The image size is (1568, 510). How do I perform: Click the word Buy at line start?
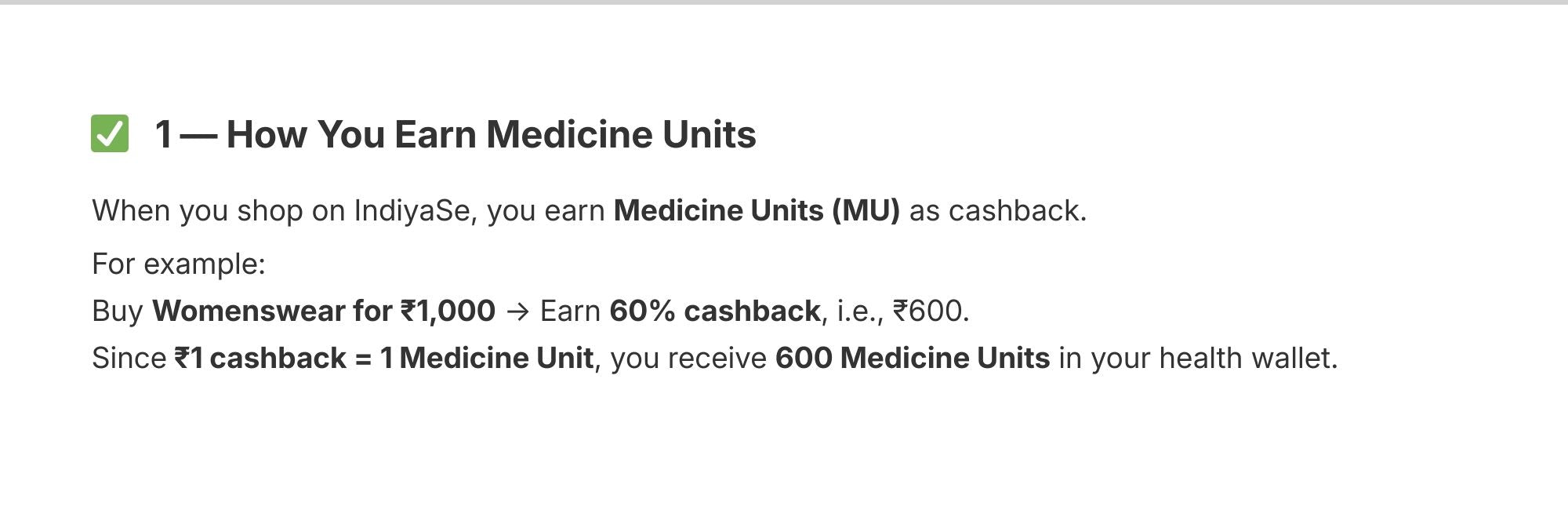click(118, 311)
